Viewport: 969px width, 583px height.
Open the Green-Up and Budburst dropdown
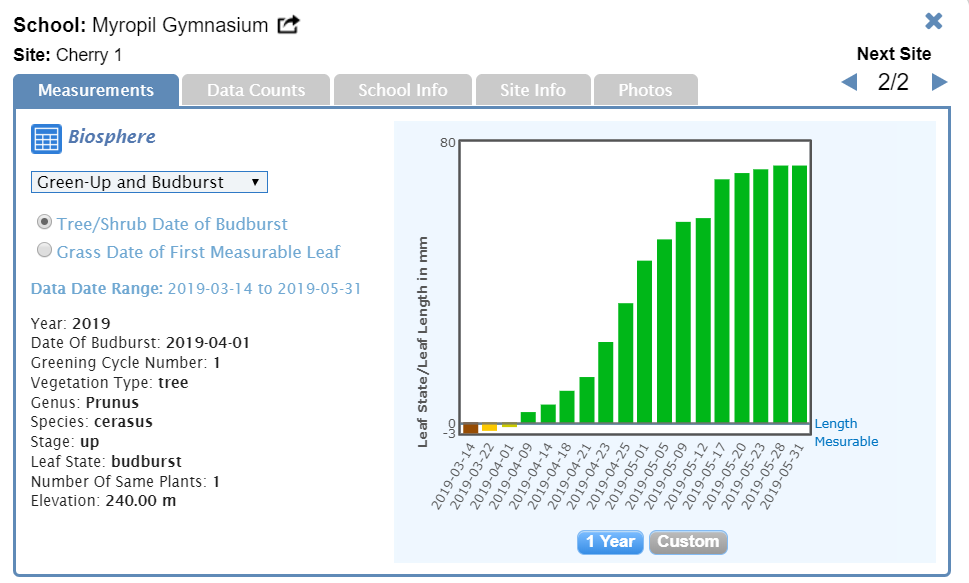[x=149, y=182]
